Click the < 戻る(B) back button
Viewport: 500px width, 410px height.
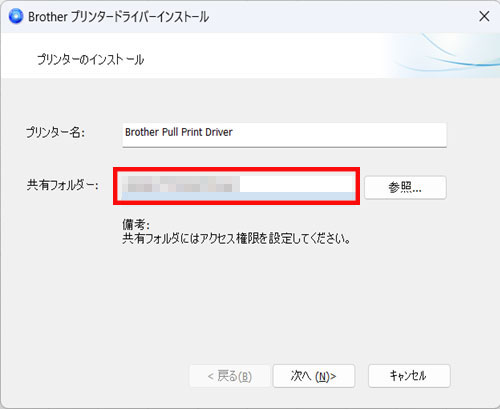(x=230, y=376)
